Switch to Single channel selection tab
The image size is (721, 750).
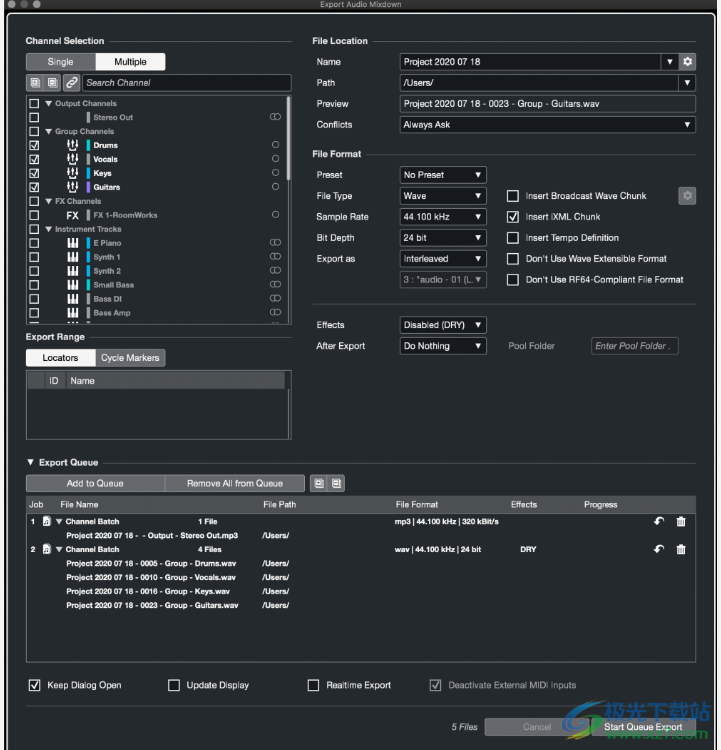(61, 62)
